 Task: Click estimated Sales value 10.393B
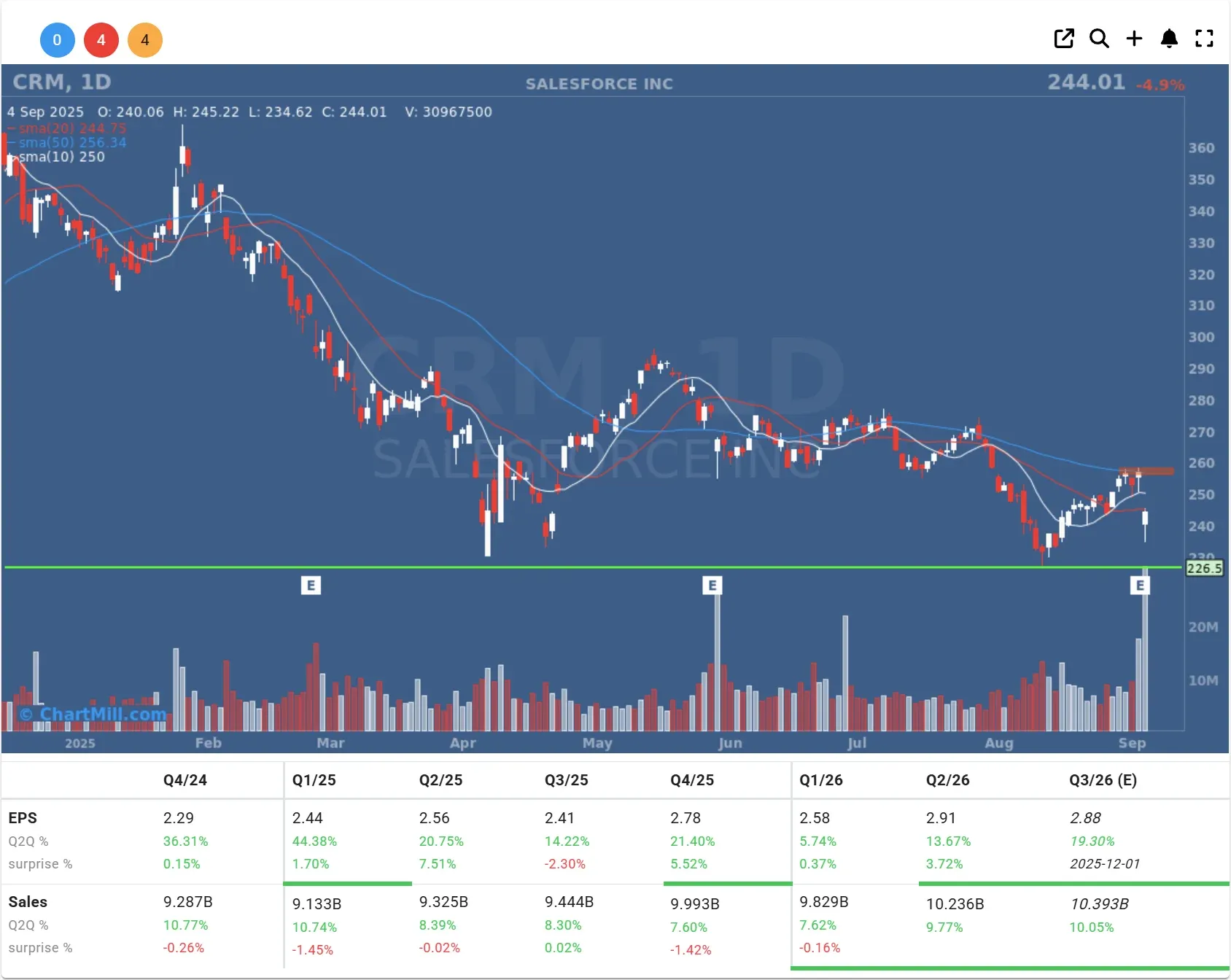(x=1100, y=904)
